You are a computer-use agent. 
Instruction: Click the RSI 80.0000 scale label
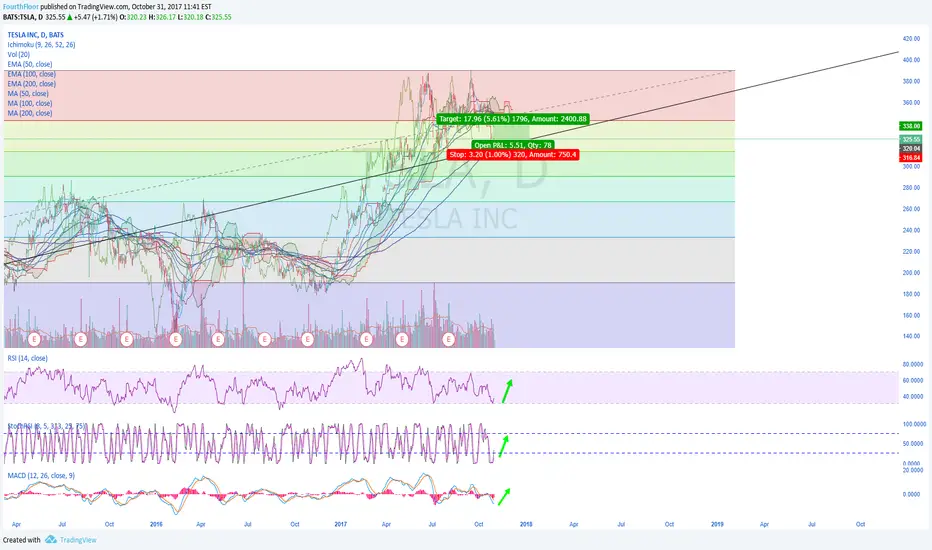point(913,364)
